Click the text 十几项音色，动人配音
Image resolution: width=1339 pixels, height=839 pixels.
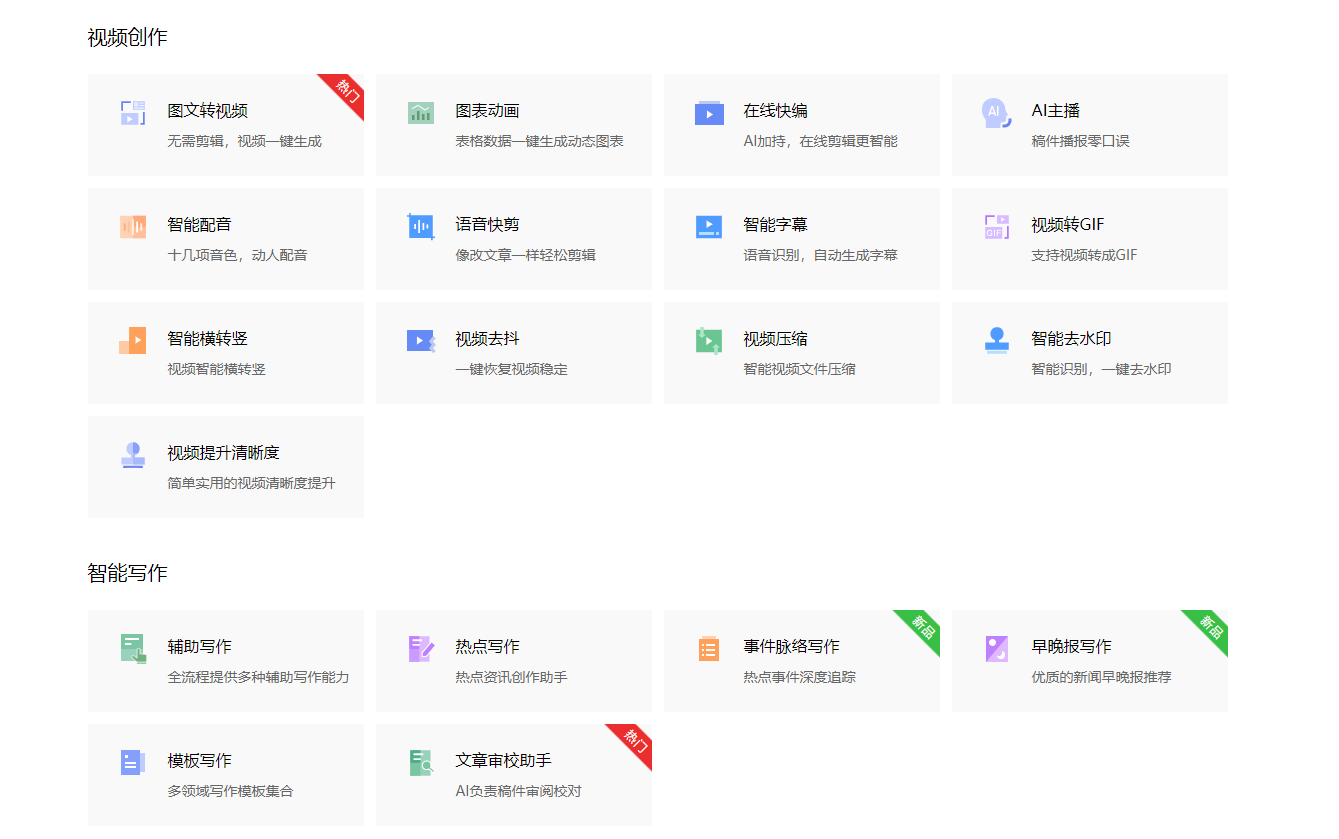tap(238, 255)
